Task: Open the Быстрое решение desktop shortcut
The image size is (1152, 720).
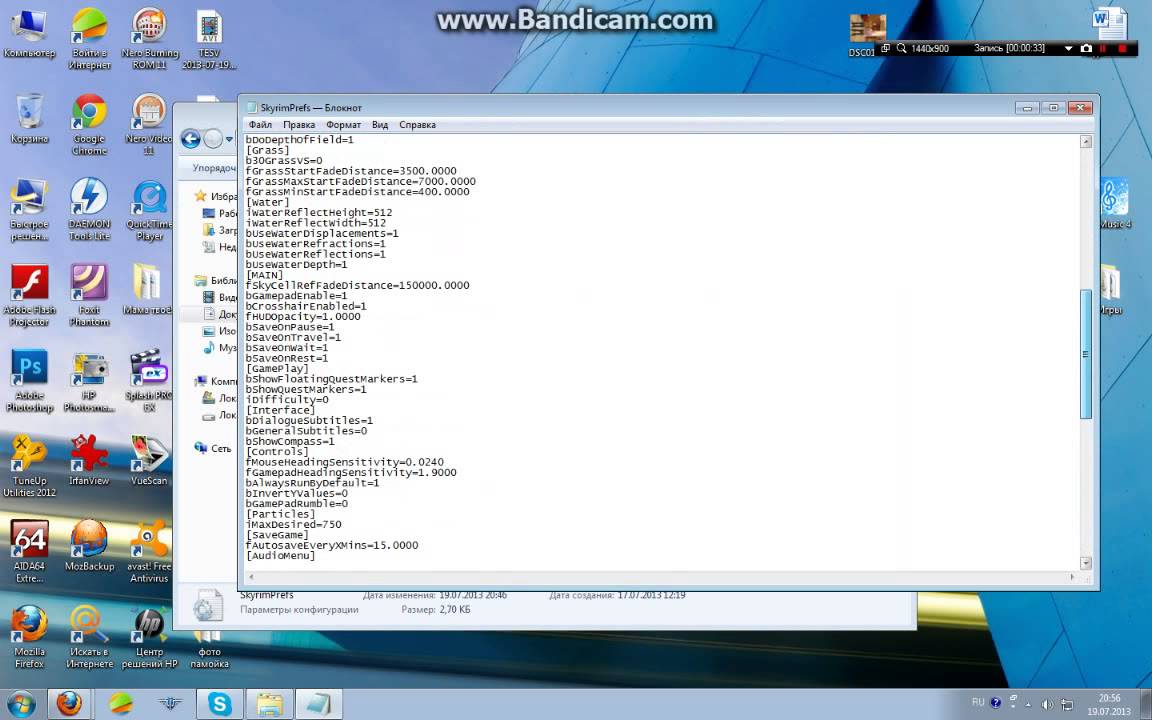Action: pos(29,209)
